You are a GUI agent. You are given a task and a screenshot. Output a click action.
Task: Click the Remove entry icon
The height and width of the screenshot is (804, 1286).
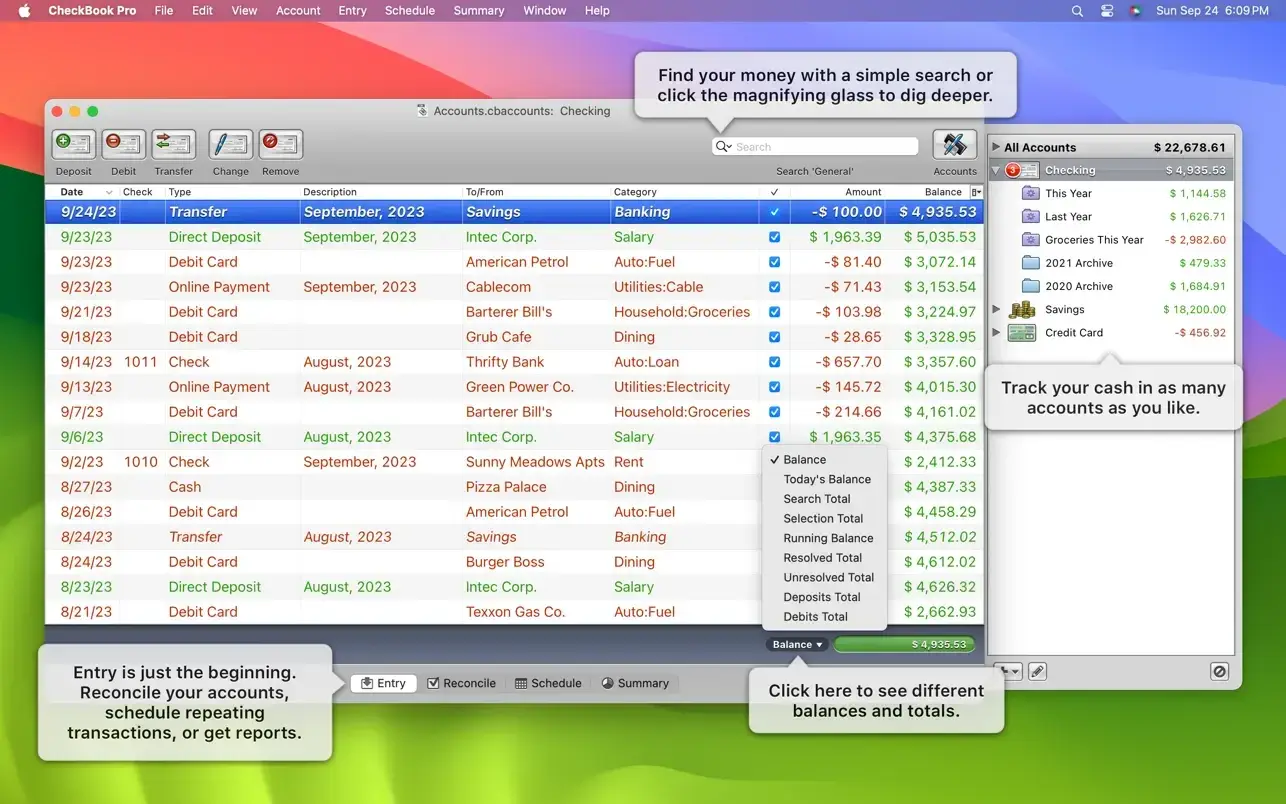281,145
